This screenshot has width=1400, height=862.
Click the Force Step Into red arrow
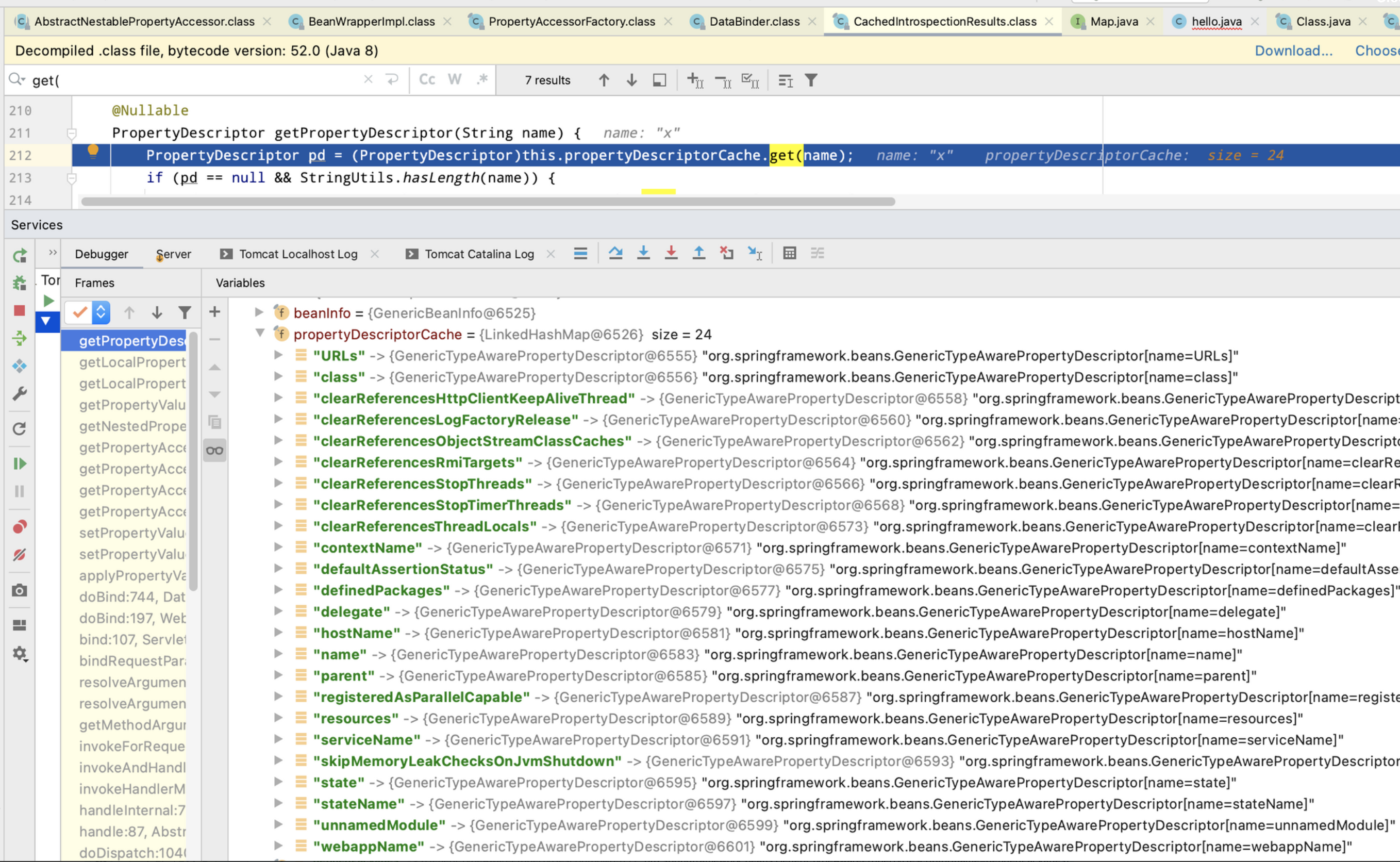tap(672, 253)
